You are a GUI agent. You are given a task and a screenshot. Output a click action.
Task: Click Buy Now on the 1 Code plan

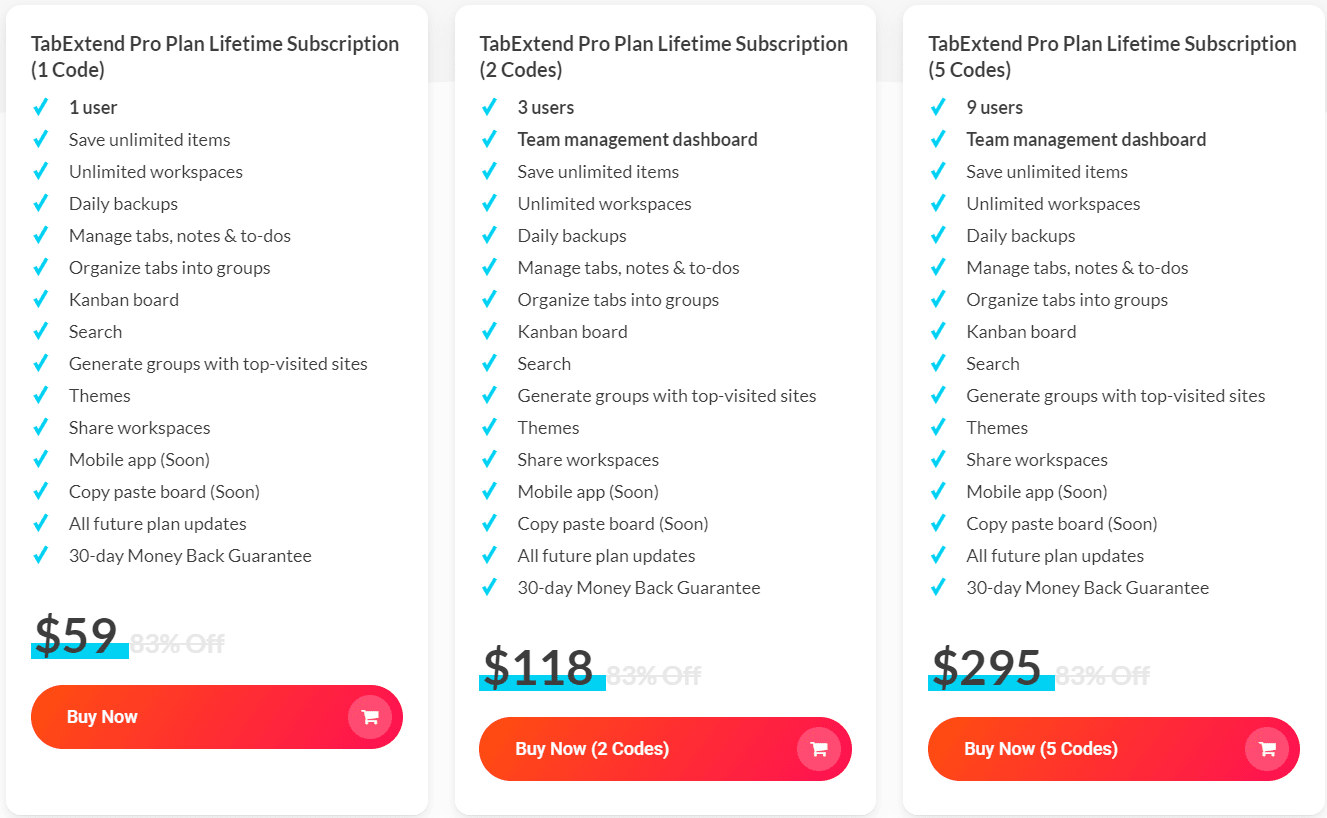[216, 716]
